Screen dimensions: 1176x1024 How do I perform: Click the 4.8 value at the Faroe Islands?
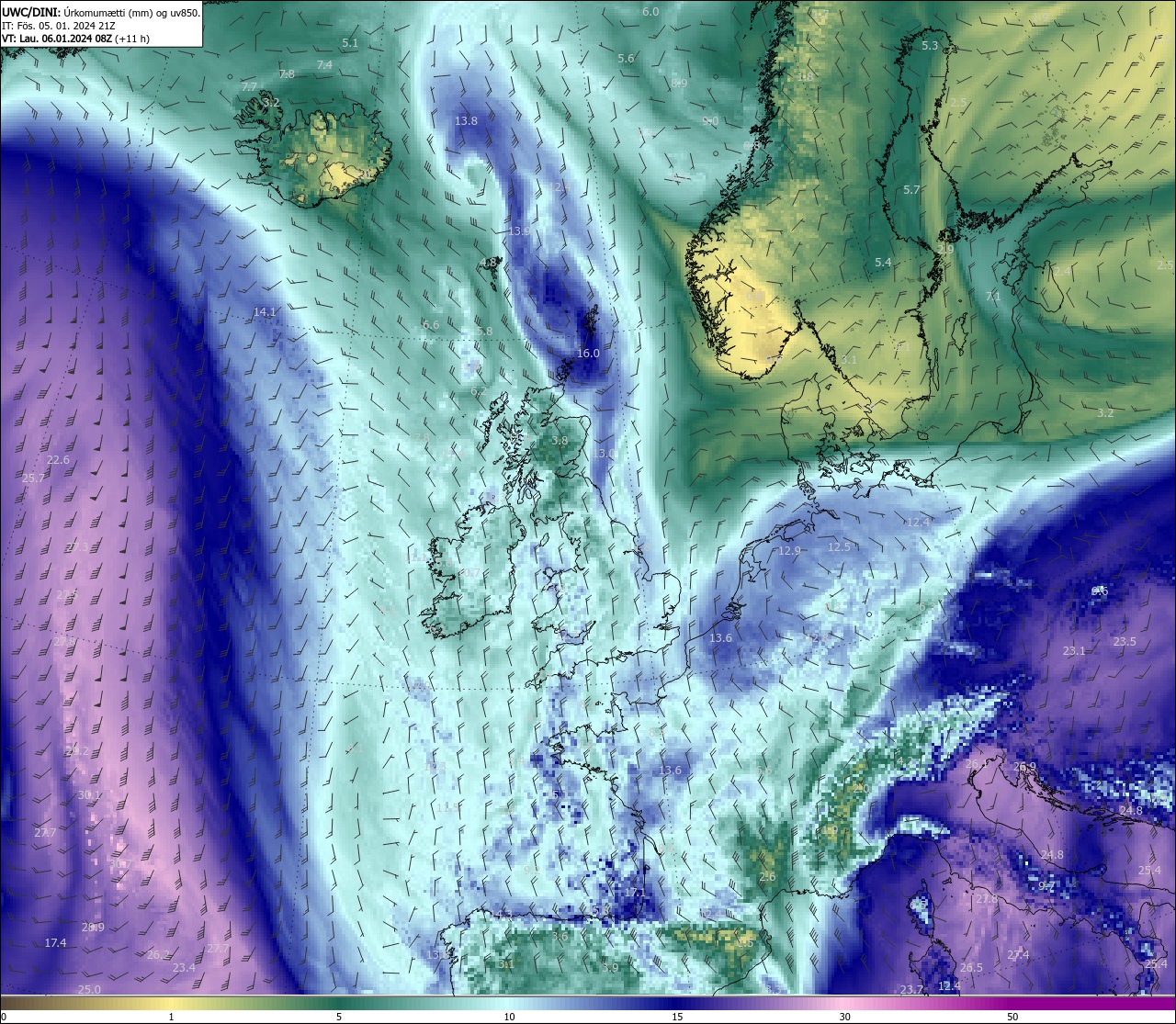point(488,263)
